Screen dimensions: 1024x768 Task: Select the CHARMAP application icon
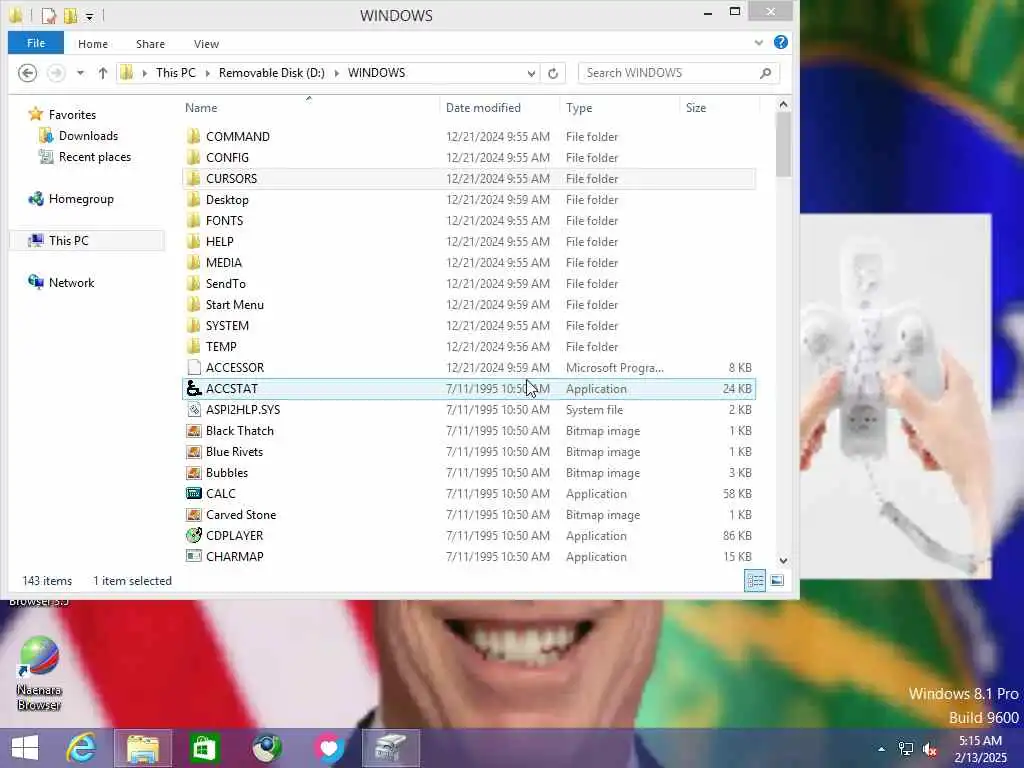[193, 556]
